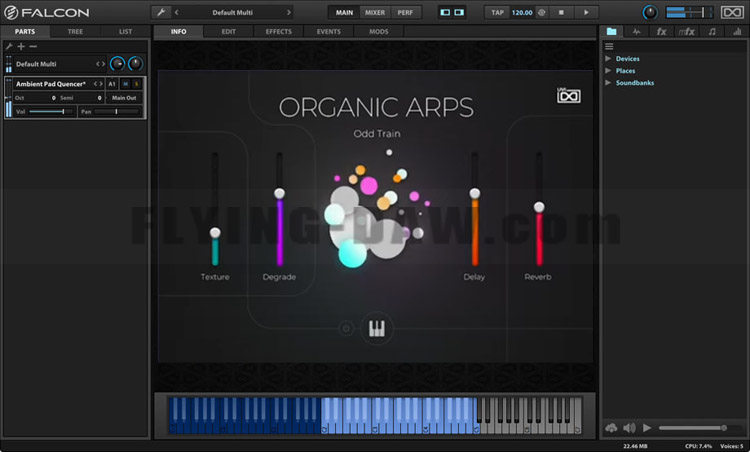The width and height of the screenshot is (750, 452).
Task: Click the preview volume slider in browser footer
Action: 699,428
